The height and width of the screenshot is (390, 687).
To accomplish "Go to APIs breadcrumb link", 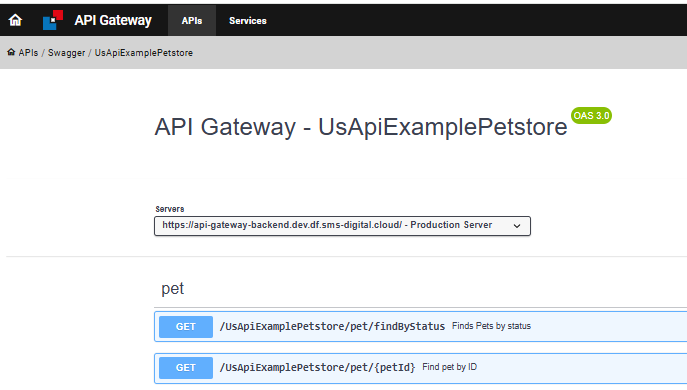I will coord(28,53).
